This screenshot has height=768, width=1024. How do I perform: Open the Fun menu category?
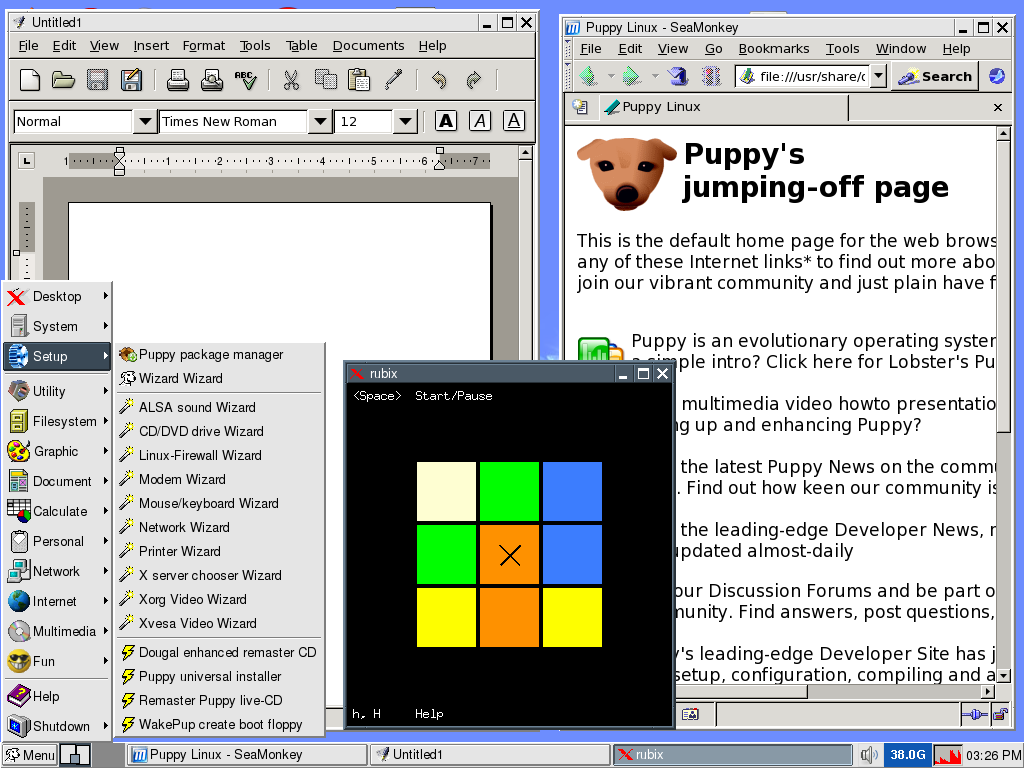57,661
